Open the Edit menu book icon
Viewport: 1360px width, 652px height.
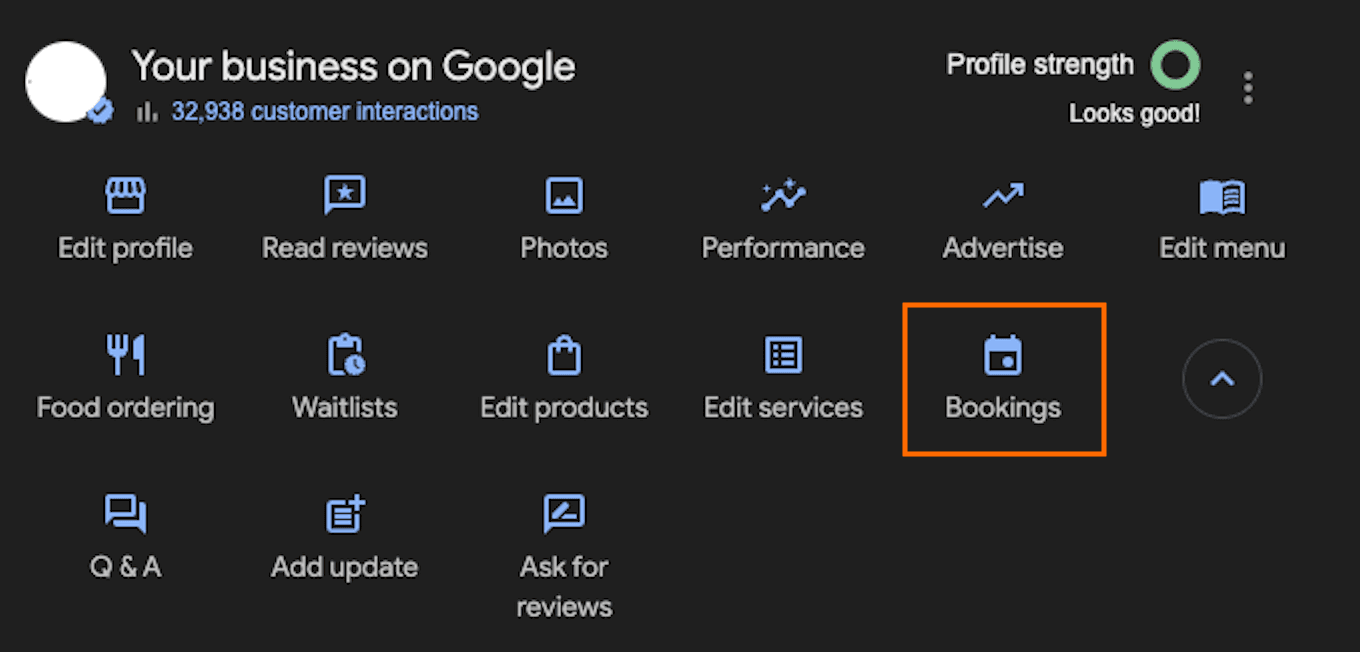tap(1222, 197)
